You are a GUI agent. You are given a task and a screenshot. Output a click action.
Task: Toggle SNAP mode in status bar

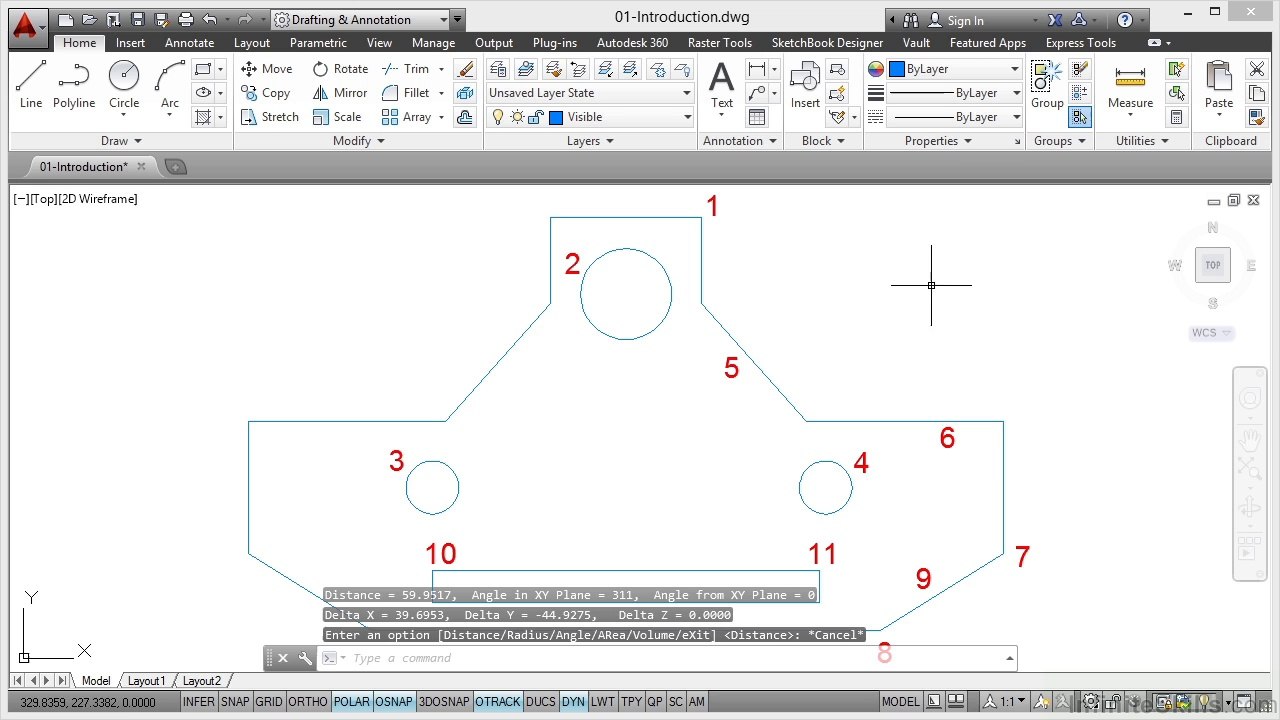(x=235, y=702)
